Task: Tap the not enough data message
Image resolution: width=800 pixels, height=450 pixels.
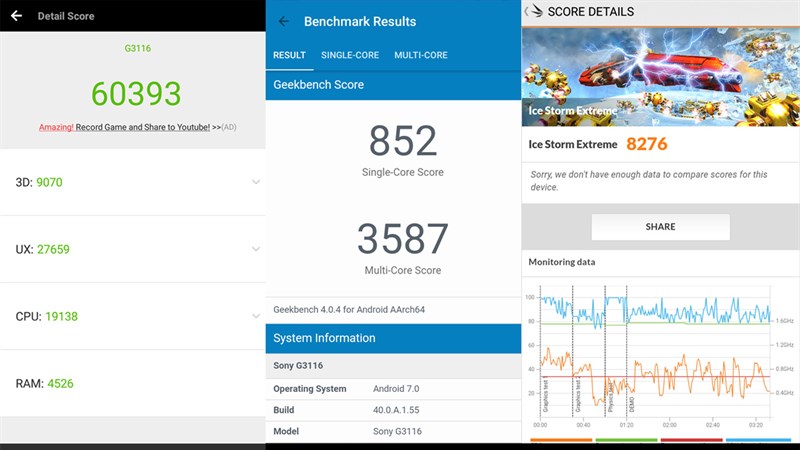Action: point(648,181)
